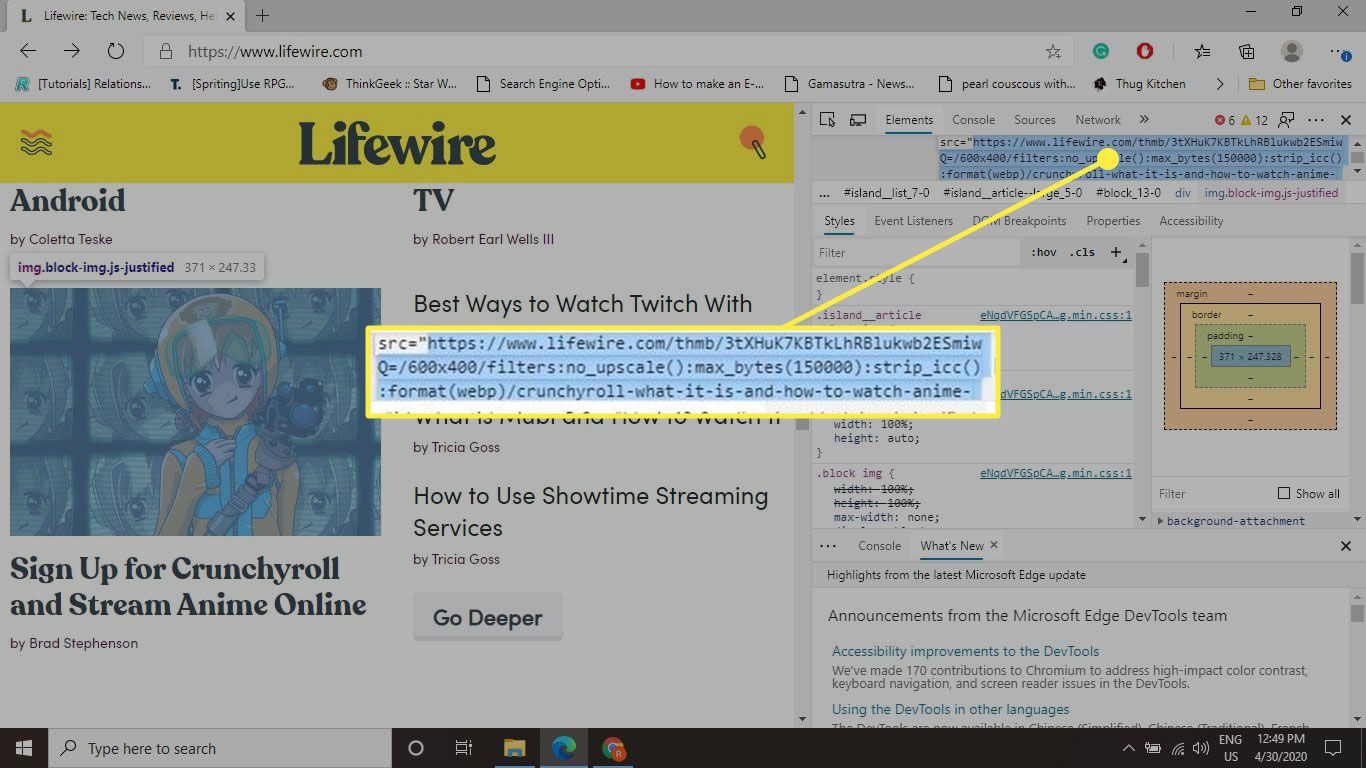Open Using the DevTools in other languages link
This screenshot has width=1366, height=768.
click(x=950, y=709)
